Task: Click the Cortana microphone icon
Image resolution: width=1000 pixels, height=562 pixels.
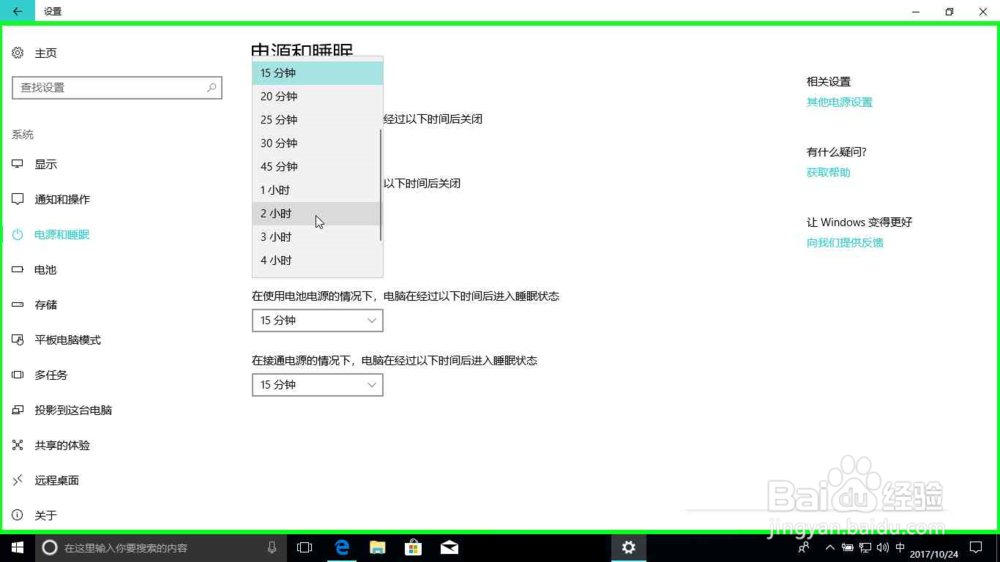Action: pyautogui.click(x=272, y=548)
